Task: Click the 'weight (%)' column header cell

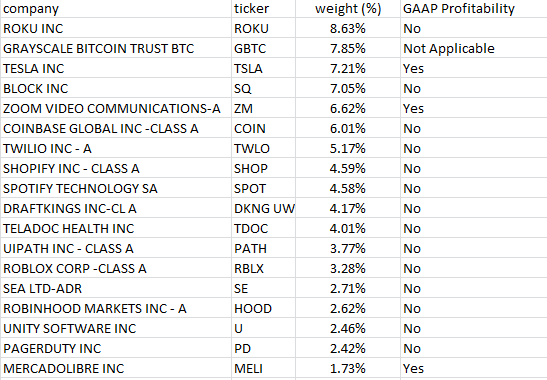Action: (x=348, y=8)
